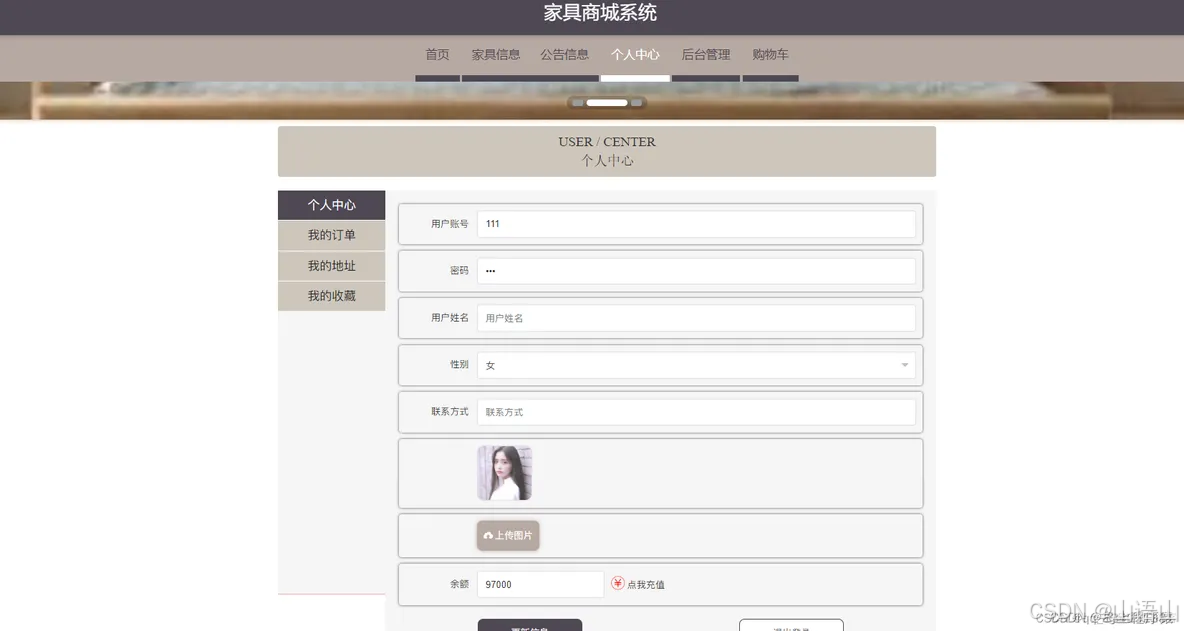The width and height of the screenshot is (1184, 631).
Task: Click the right carousel dot
Action: (x=638, y=102)
